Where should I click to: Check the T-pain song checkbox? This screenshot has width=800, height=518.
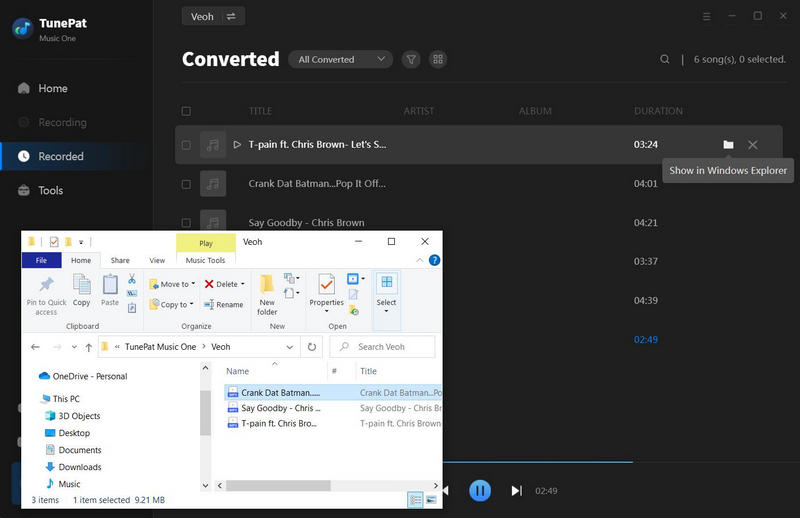coord(186,145)
